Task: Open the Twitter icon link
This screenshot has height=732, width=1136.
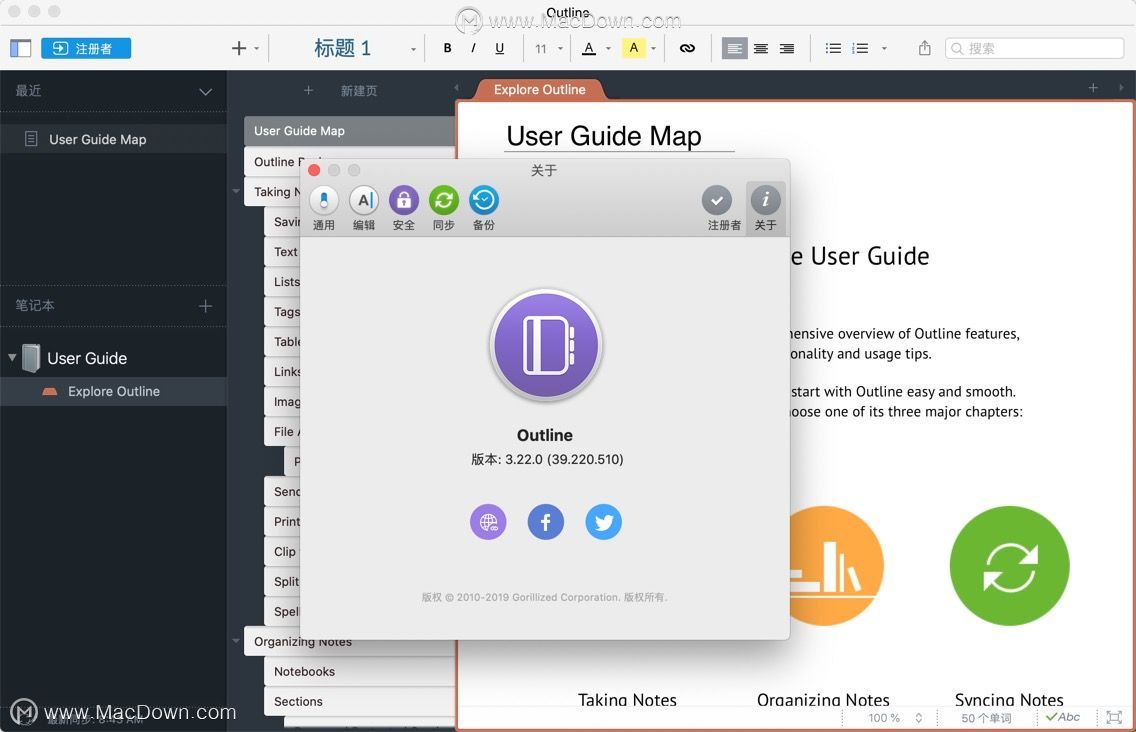Action: click(604, 522)
